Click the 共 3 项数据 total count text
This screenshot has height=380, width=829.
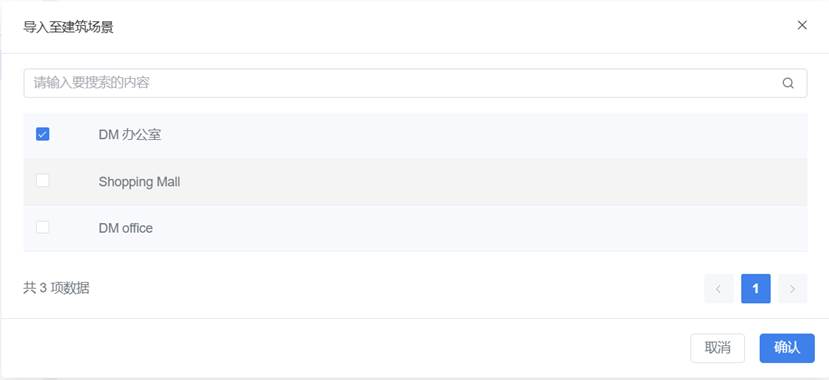tap(56, 288)
